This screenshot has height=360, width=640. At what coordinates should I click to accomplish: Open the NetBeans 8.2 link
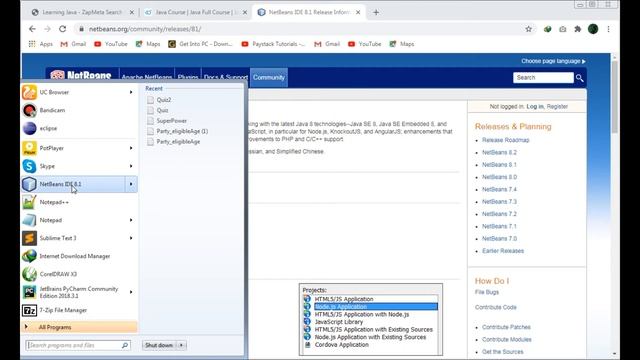coord(499,152)
